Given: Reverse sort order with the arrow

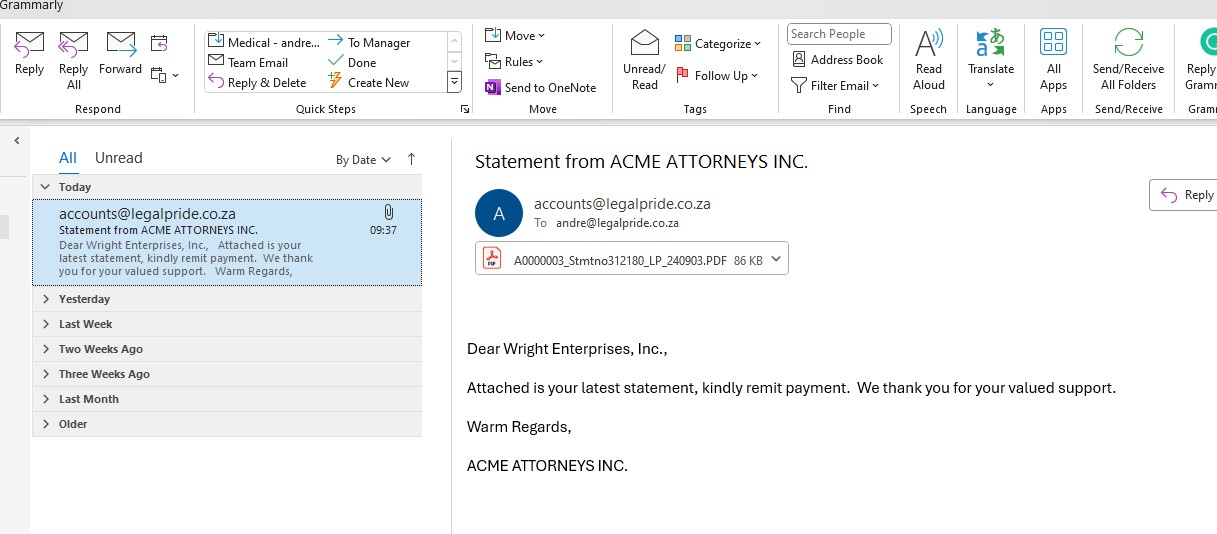Looking at the screenshot, I should 411,160.
